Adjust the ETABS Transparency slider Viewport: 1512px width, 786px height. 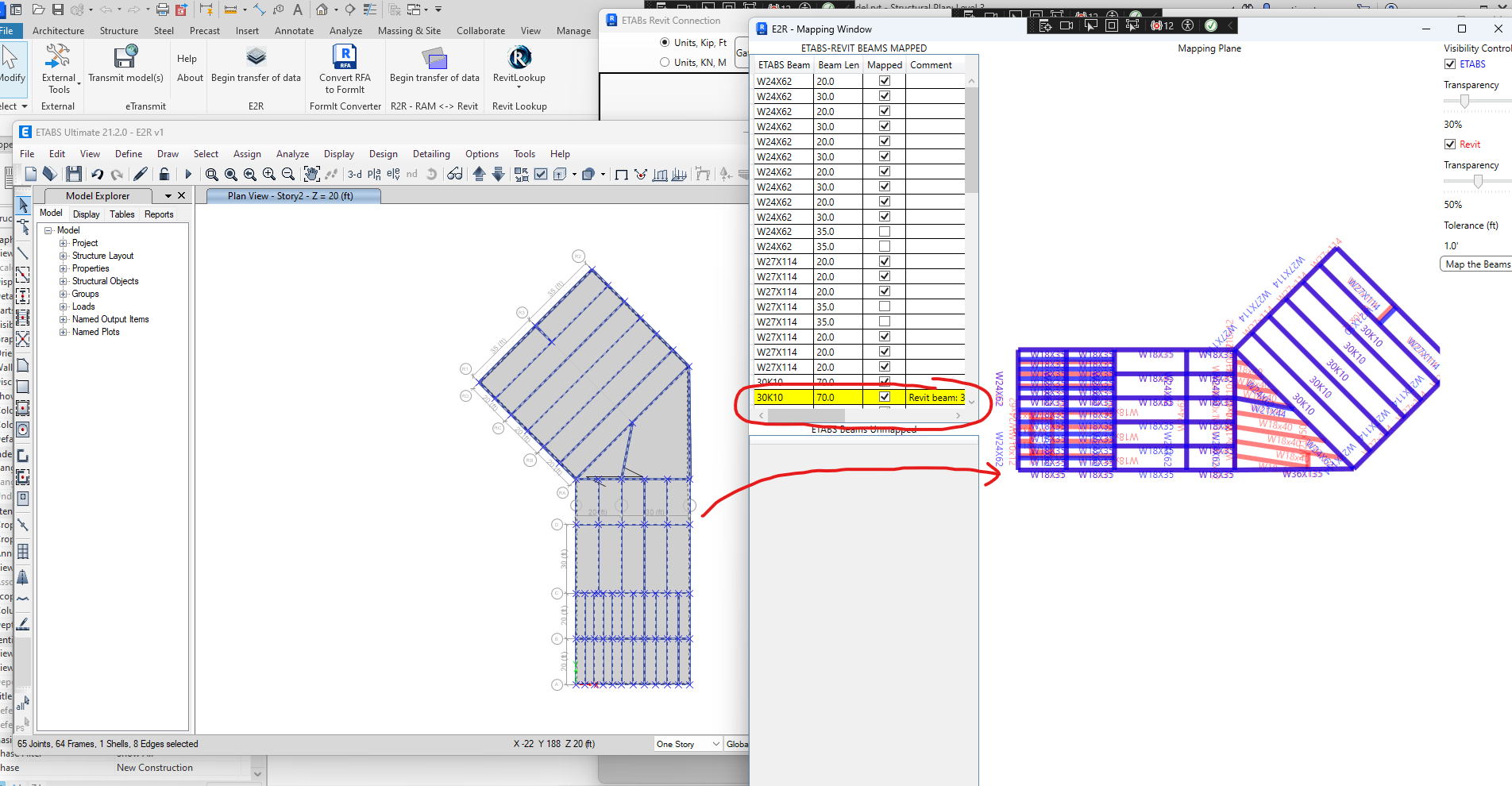pos(1465,101)
